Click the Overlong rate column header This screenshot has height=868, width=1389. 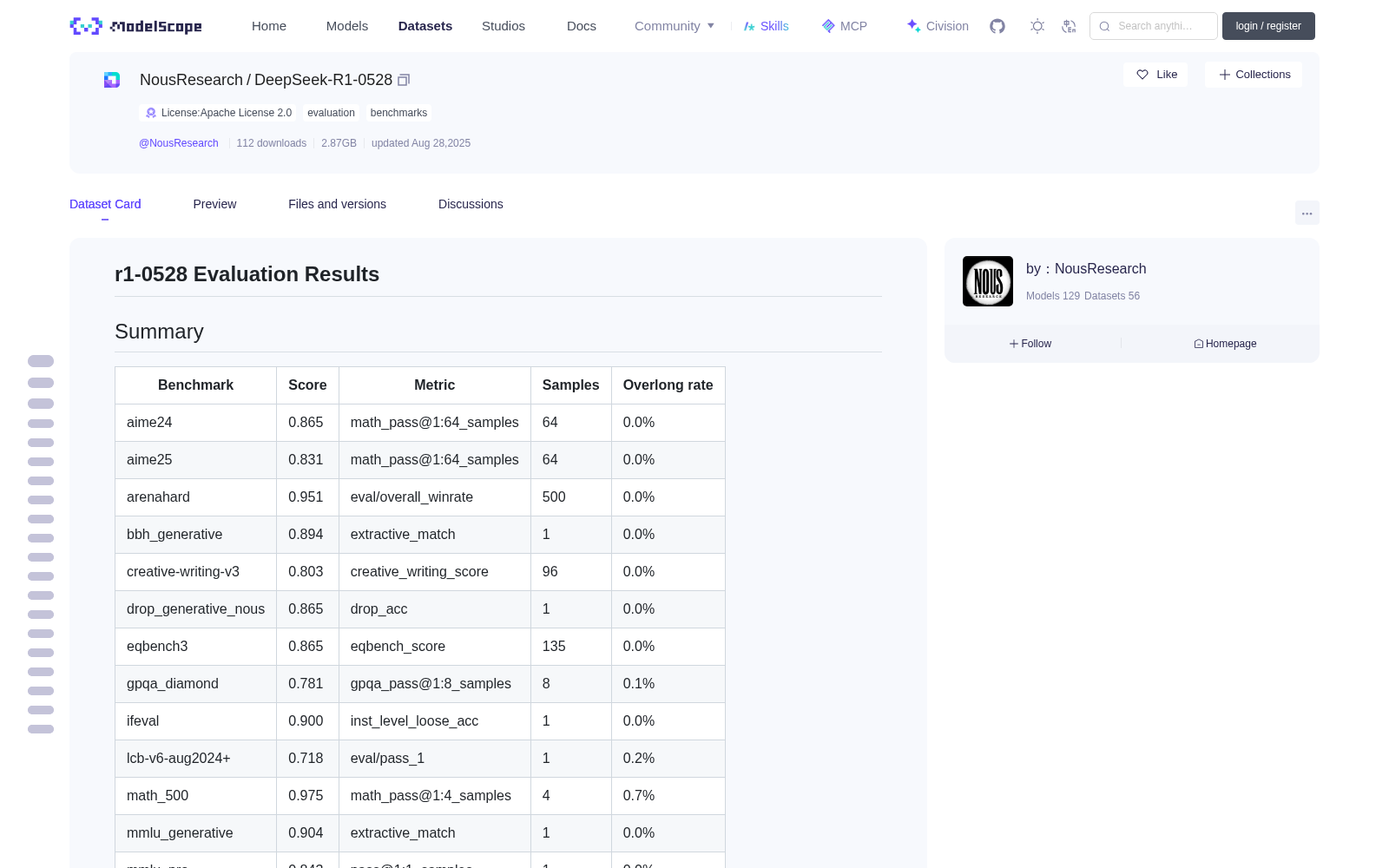[x=668, y=385]
